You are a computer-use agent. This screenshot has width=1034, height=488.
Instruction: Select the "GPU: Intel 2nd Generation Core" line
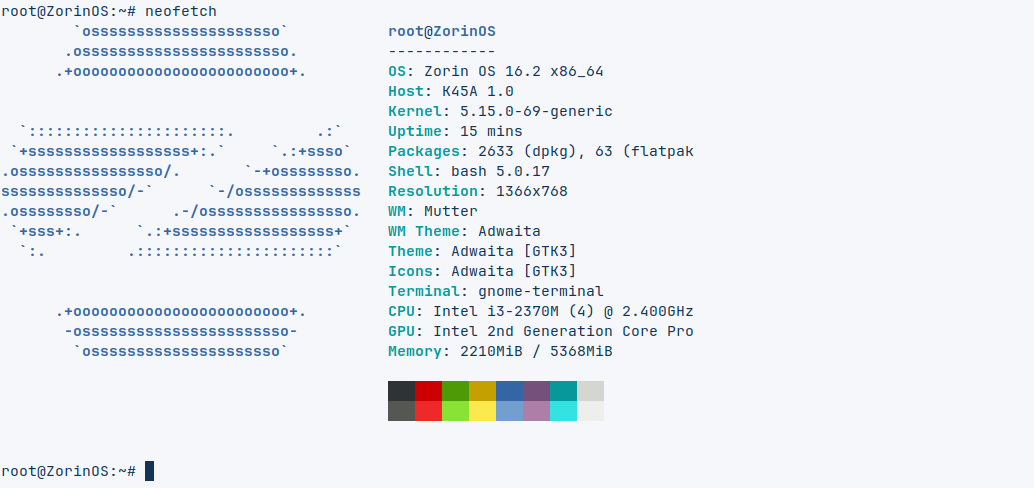(x=541, y=331)
